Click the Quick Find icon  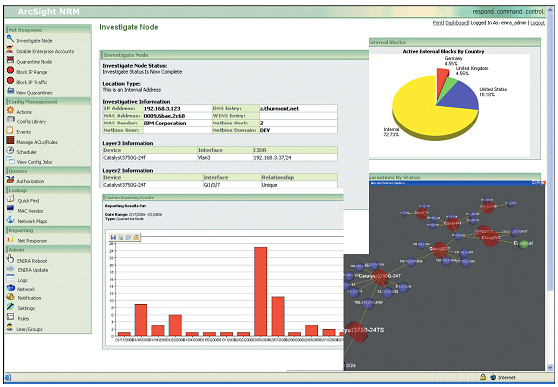tap(11, 199)
